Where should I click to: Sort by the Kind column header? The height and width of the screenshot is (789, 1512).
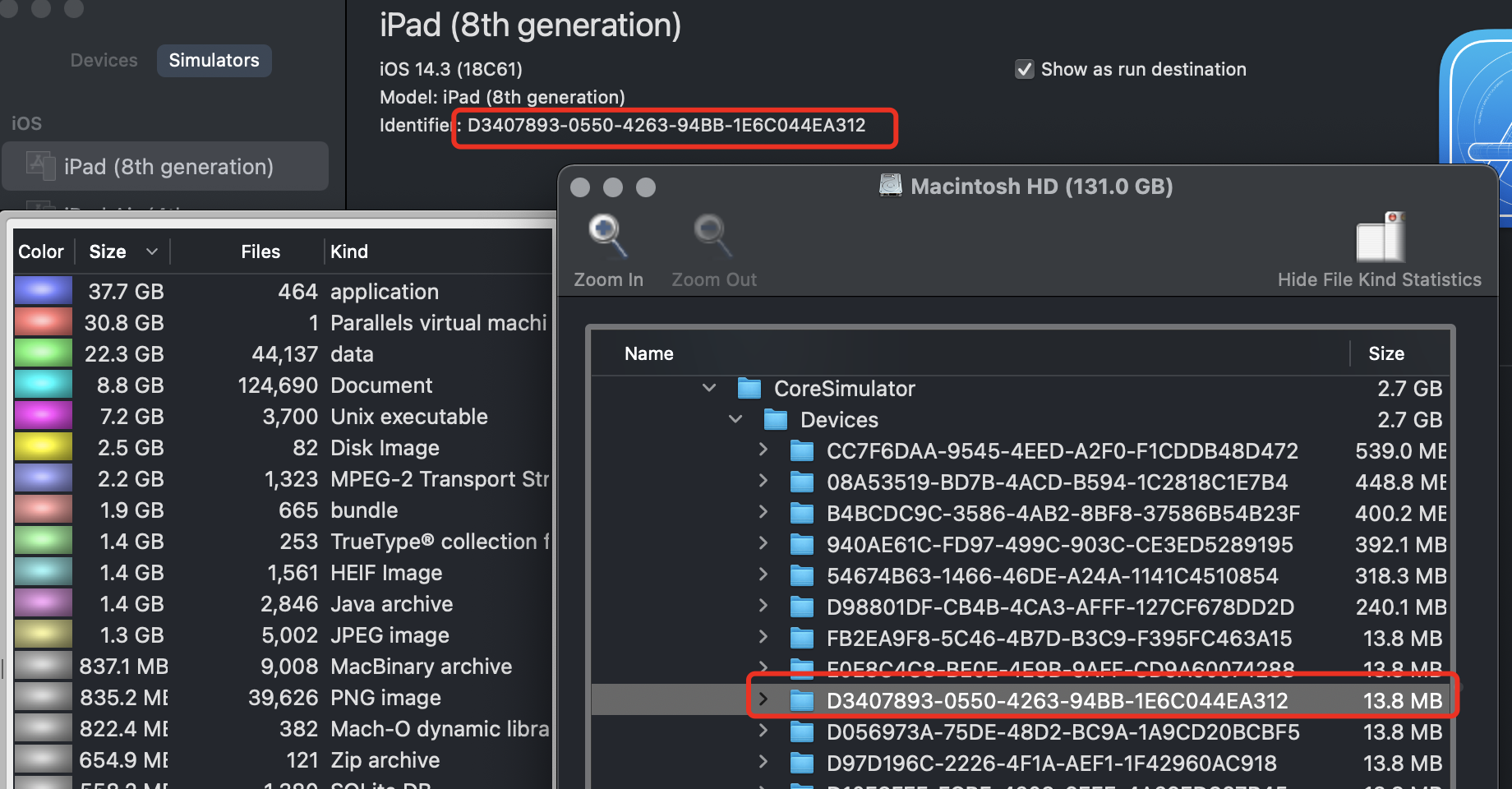point(349,251)
